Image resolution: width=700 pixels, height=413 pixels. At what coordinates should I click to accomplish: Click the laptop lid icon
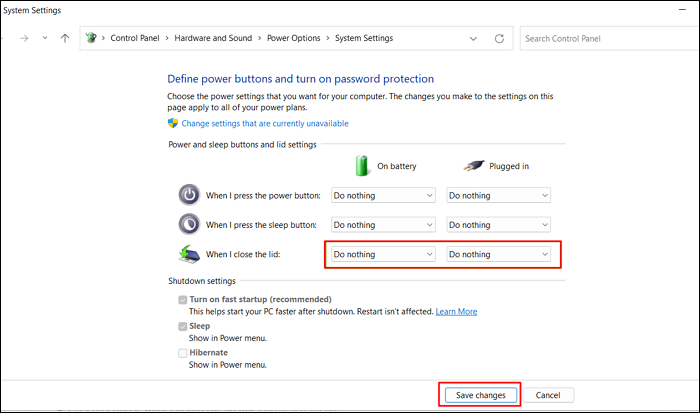click(189, 254)
